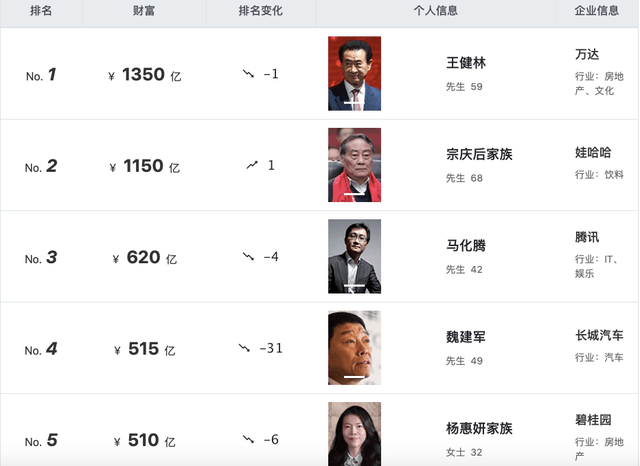Image resolution: width=640 pixels, height=466 pixels.
Task: Click the downward trend icon beside -31
Action: [x=244, y=348]
